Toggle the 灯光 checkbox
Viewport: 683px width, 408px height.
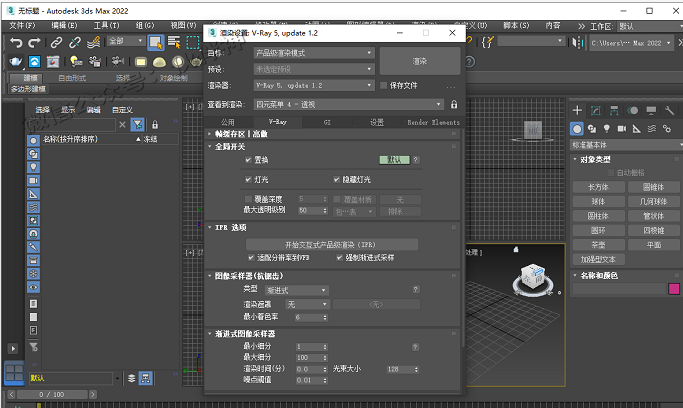click(x=248, y=179)
